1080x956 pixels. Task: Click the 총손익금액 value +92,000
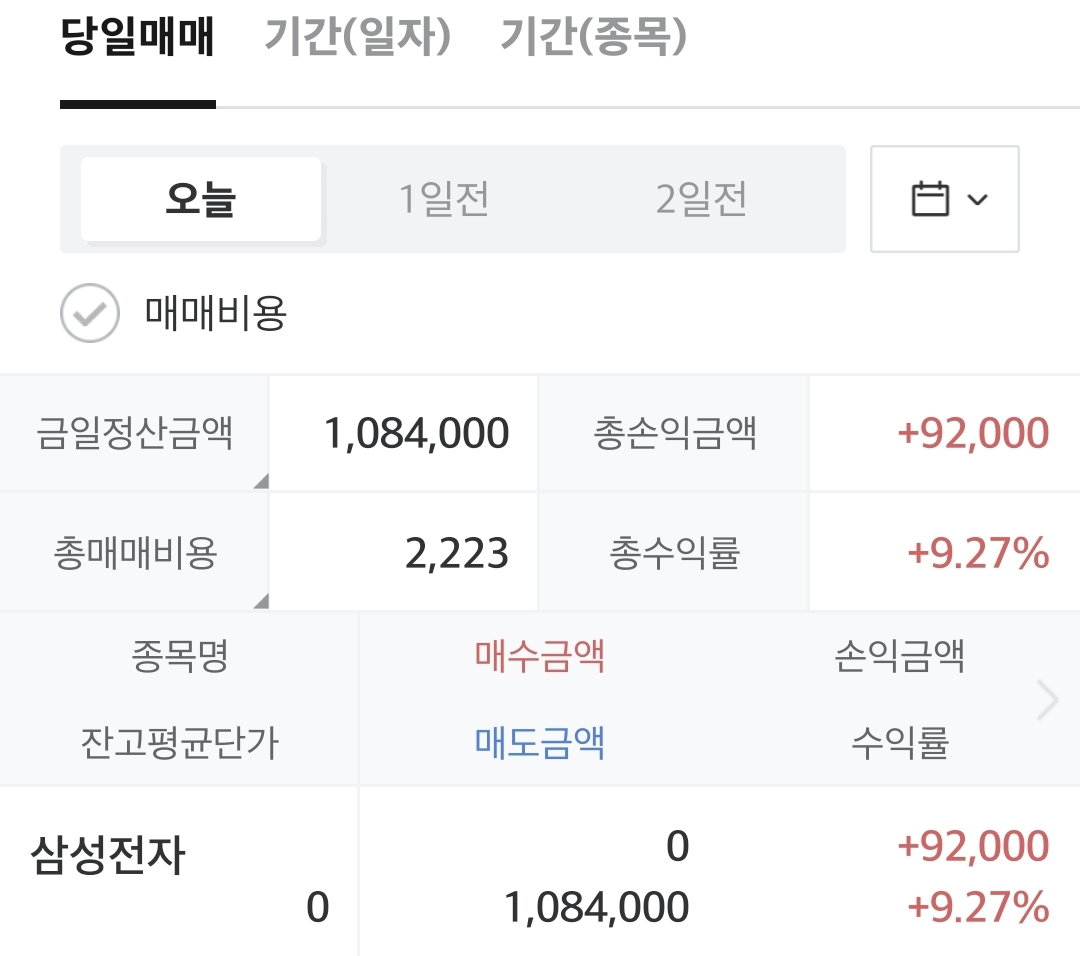[x=973, y=433]
